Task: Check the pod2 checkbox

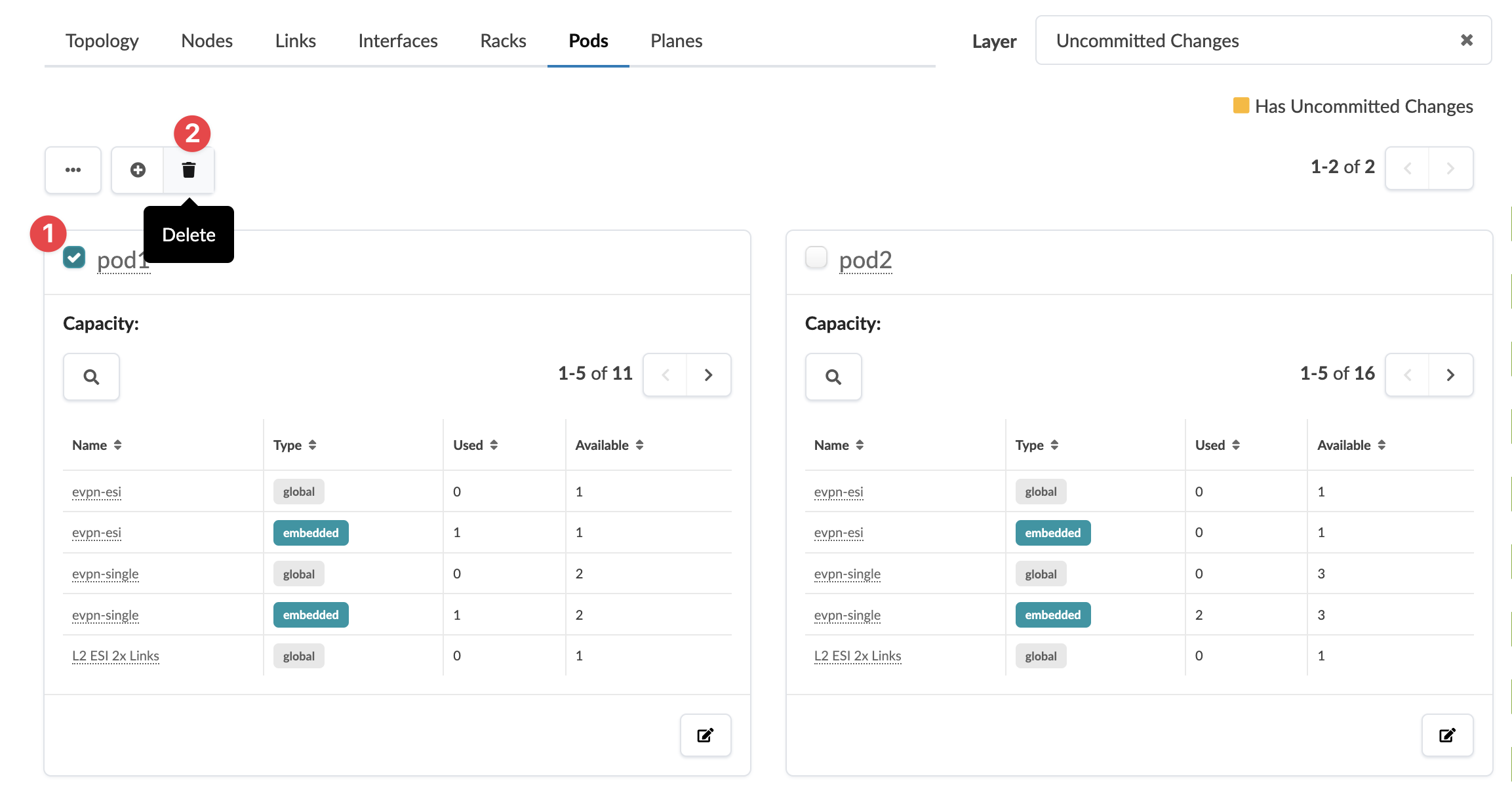Action: 816,257
